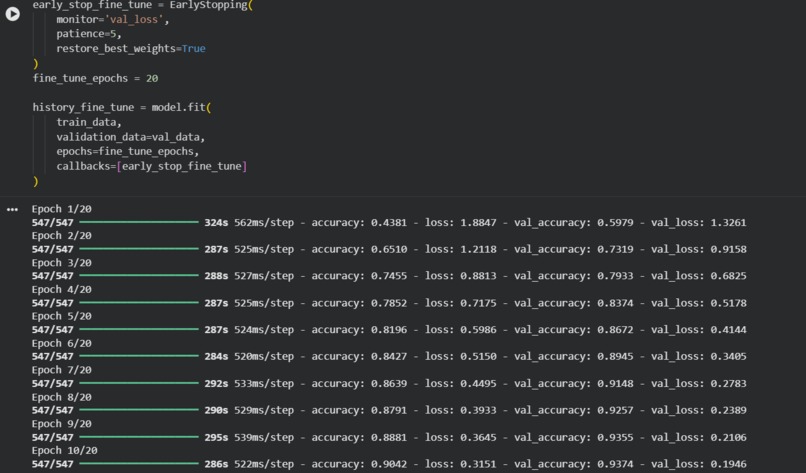The height and width of the screenshot is (473, 806).
Task: Click the val_loss: 0.9158 value
Action: [699, 249]
